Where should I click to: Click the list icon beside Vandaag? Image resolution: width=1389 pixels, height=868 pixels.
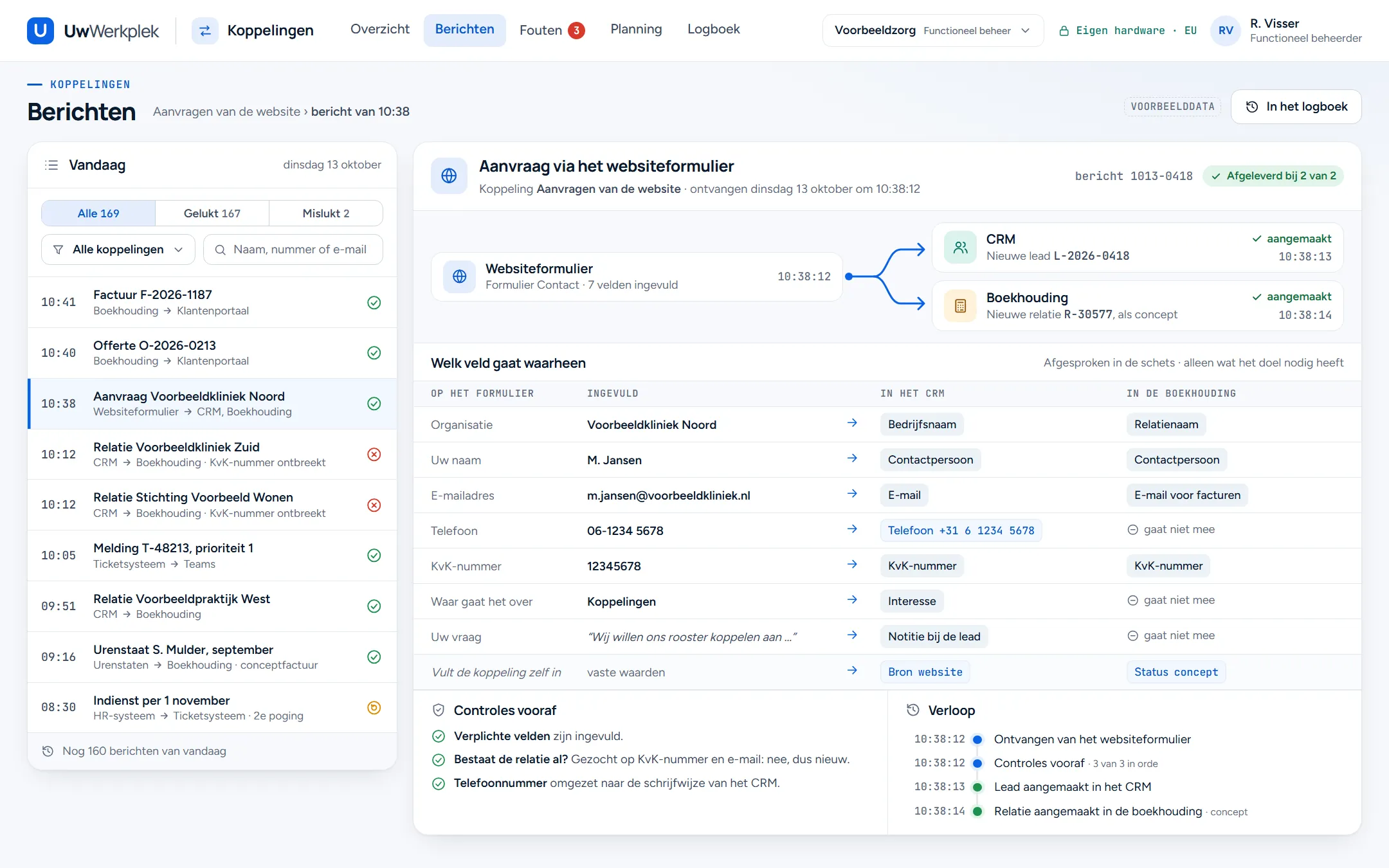[51, 165]
